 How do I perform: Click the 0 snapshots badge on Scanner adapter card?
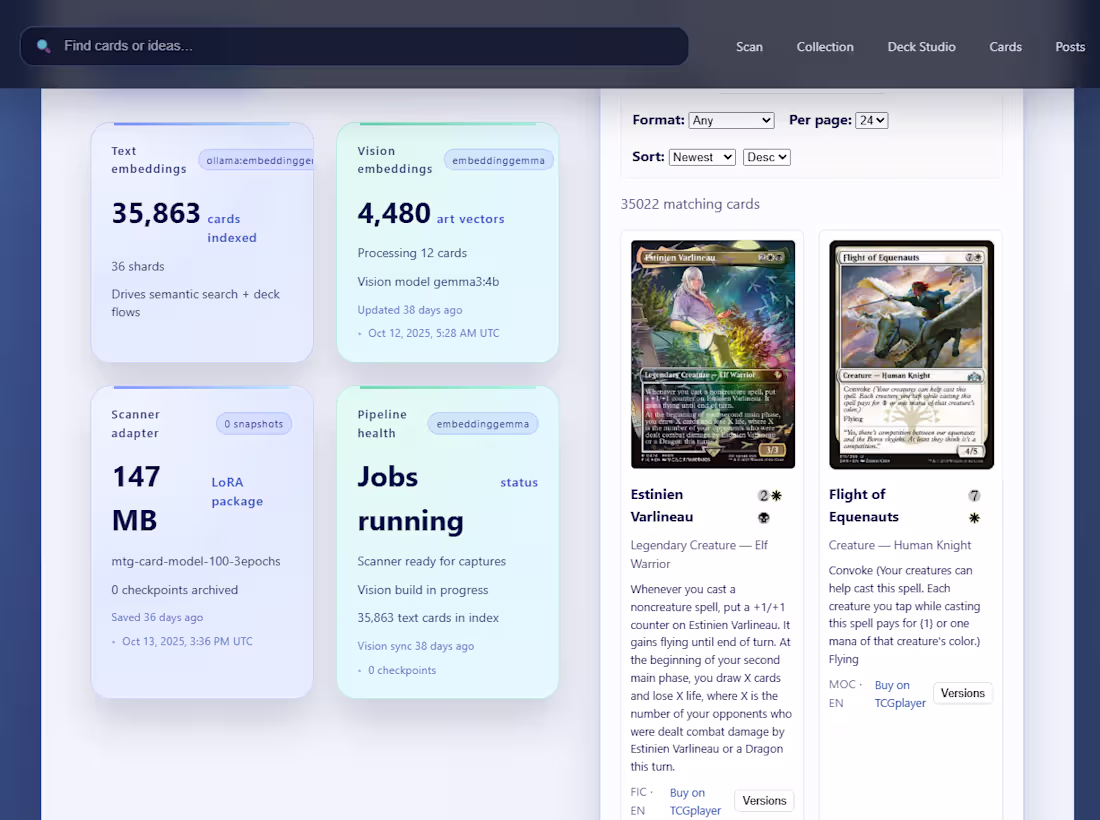click(253, 423)
